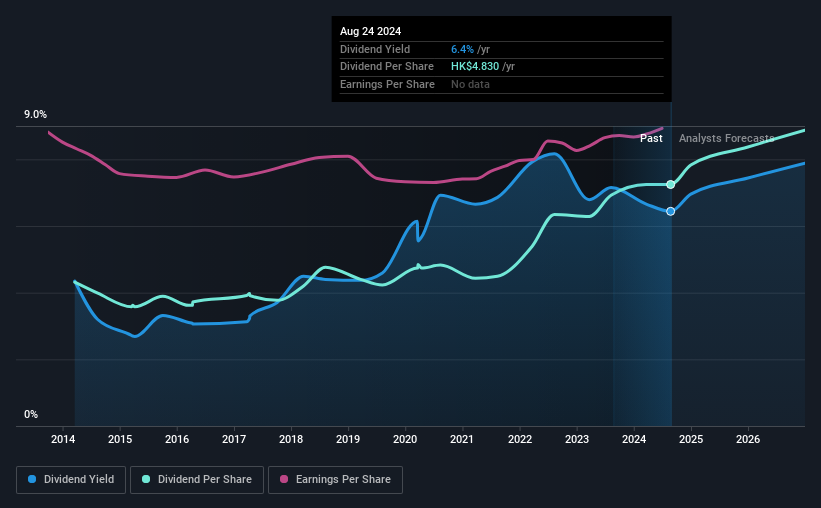821x508 pixels.
Task: Select the blue dividend yield data point marker
Action: click(670, 211)
